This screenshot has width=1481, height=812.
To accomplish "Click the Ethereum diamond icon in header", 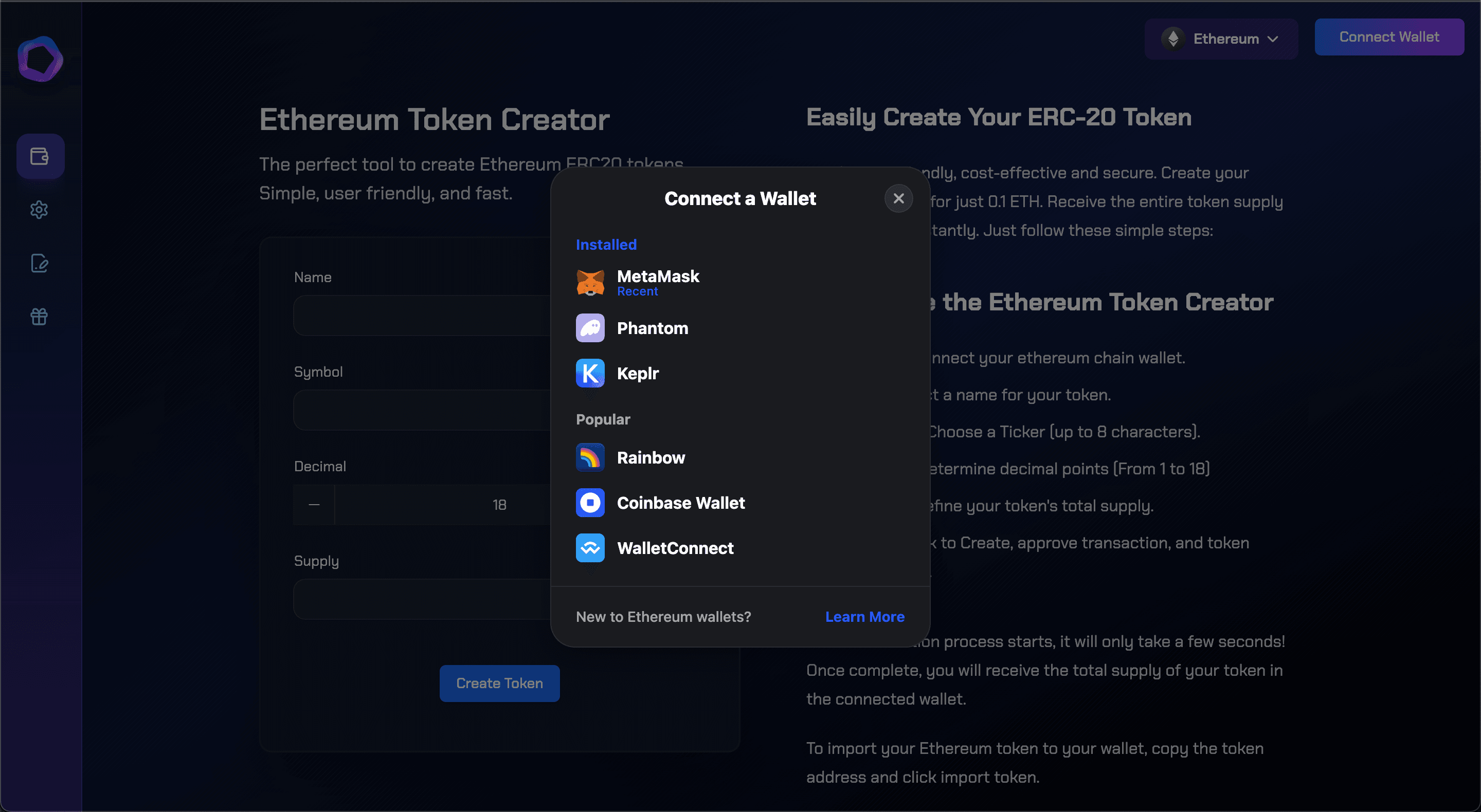I will click(x=1173, y=39).
